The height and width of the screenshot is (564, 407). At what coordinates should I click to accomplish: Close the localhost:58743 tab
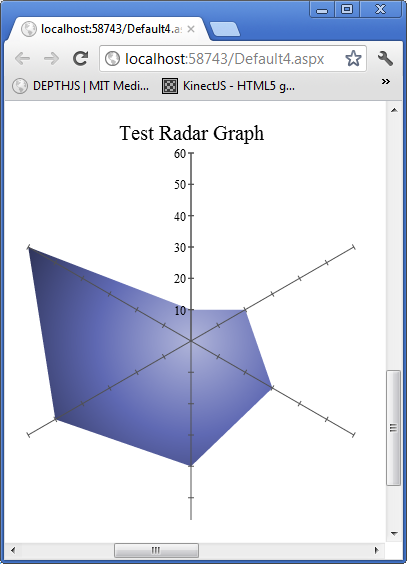191,29
